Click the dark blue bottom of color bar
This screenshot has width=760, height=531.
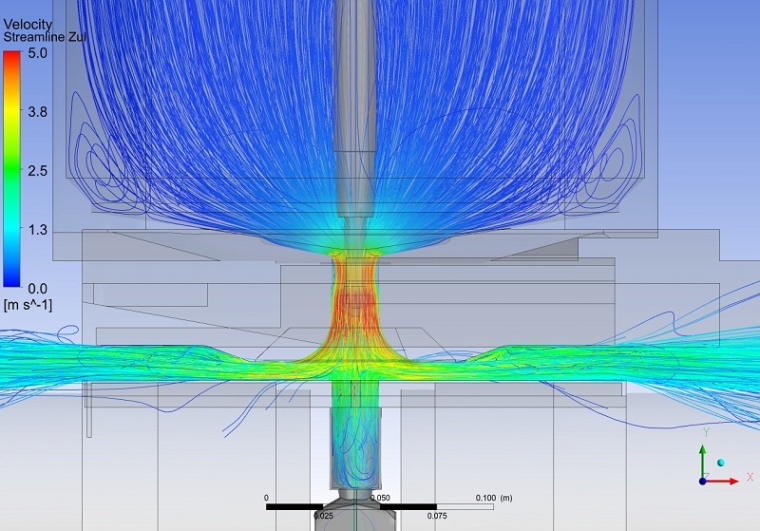[12, 280]
